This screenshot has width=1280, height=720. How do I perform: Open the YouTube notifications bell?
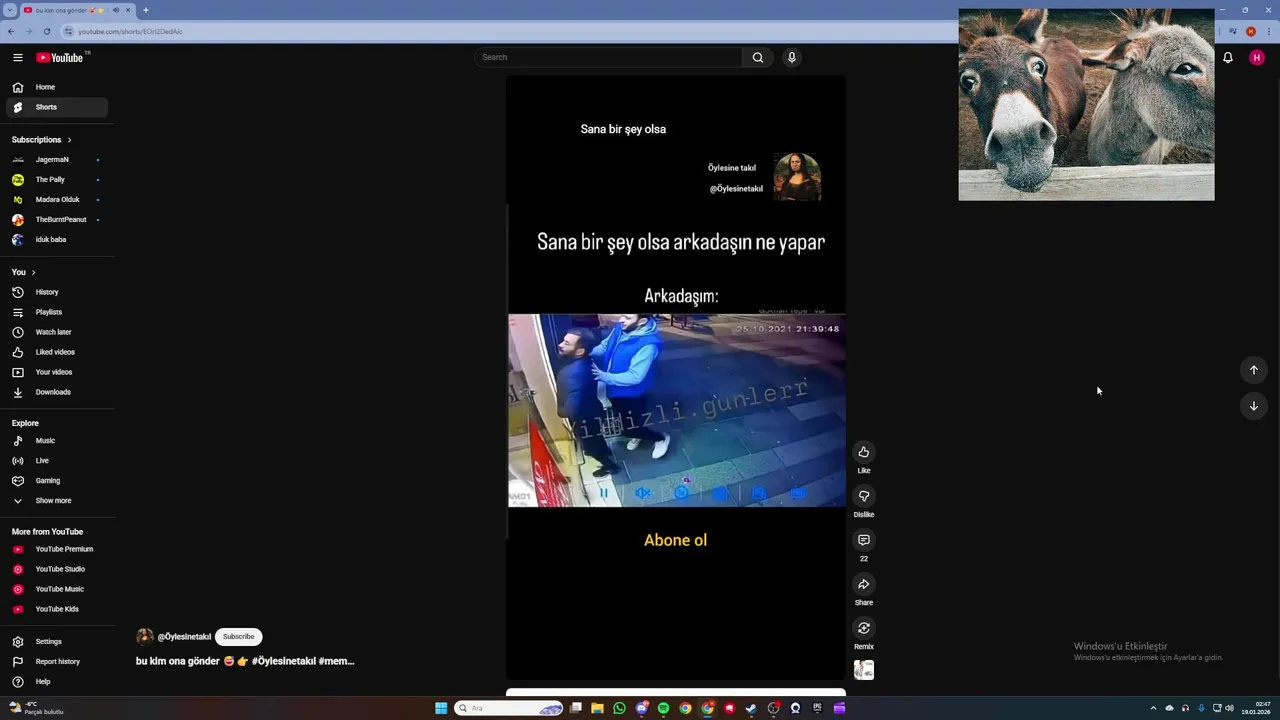pyautogui.click(x=1227, y=57)
